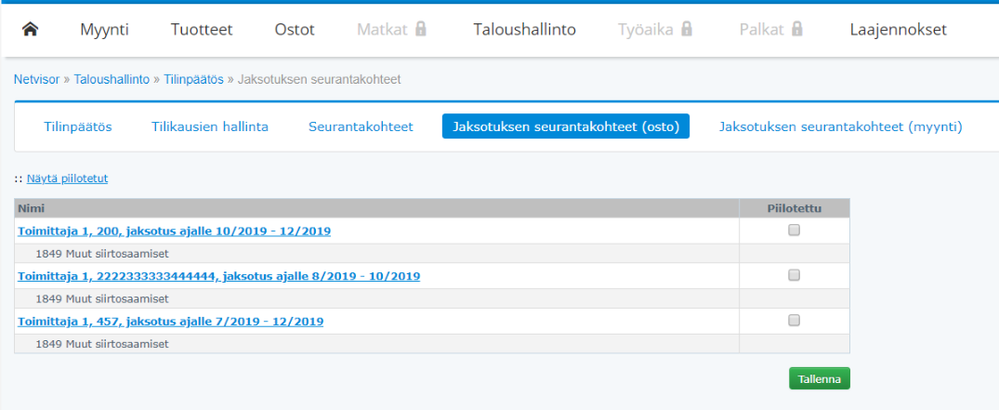Image resolution: width=999 pixels, height=410 pixels.
Task: Open Toimittaja 1, 200 jaksotus link
Action: click(174, 231)
